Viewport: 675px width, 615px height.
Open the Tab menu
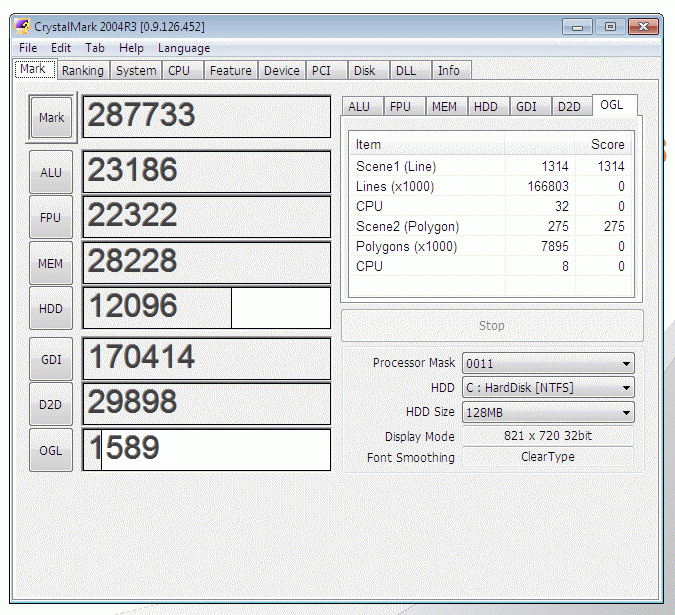pos(95,48)
